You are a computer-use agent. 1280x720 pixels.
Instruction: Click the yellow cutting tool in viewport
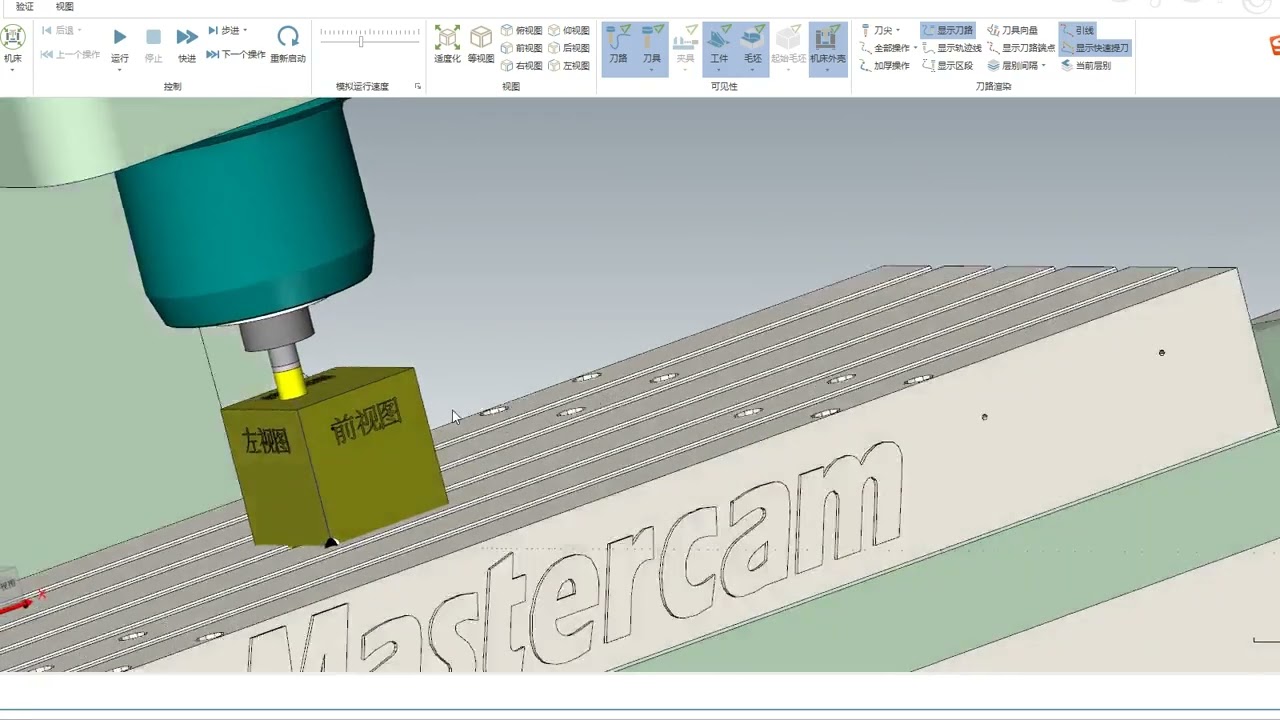[x=290, y=384]
